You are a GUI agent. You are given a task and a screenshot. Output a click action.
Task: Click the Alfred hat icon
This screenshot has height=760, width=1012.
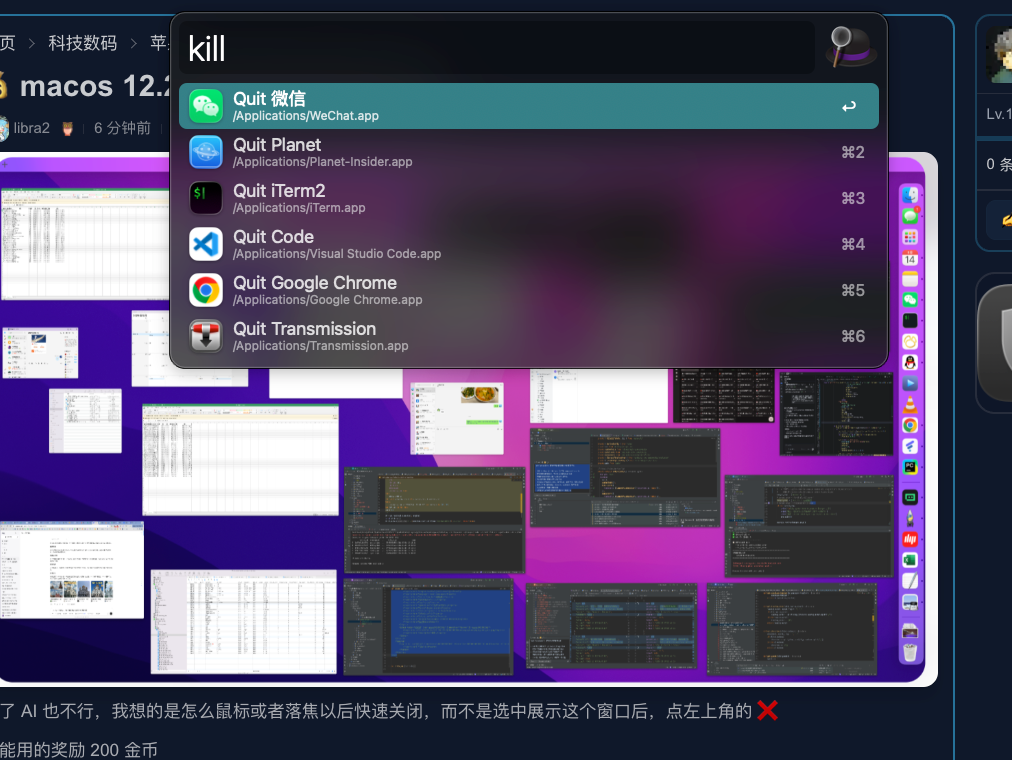pos(851,47)
